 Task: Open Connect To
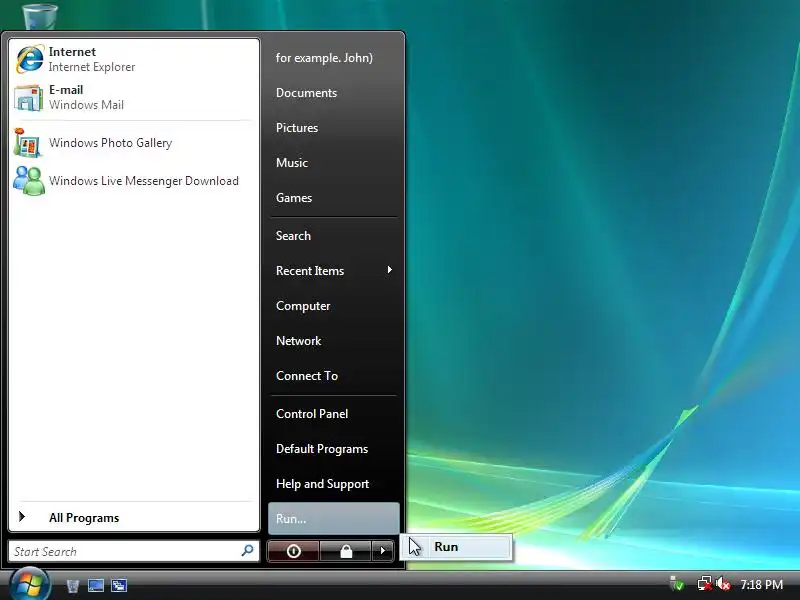pos(333,376)
